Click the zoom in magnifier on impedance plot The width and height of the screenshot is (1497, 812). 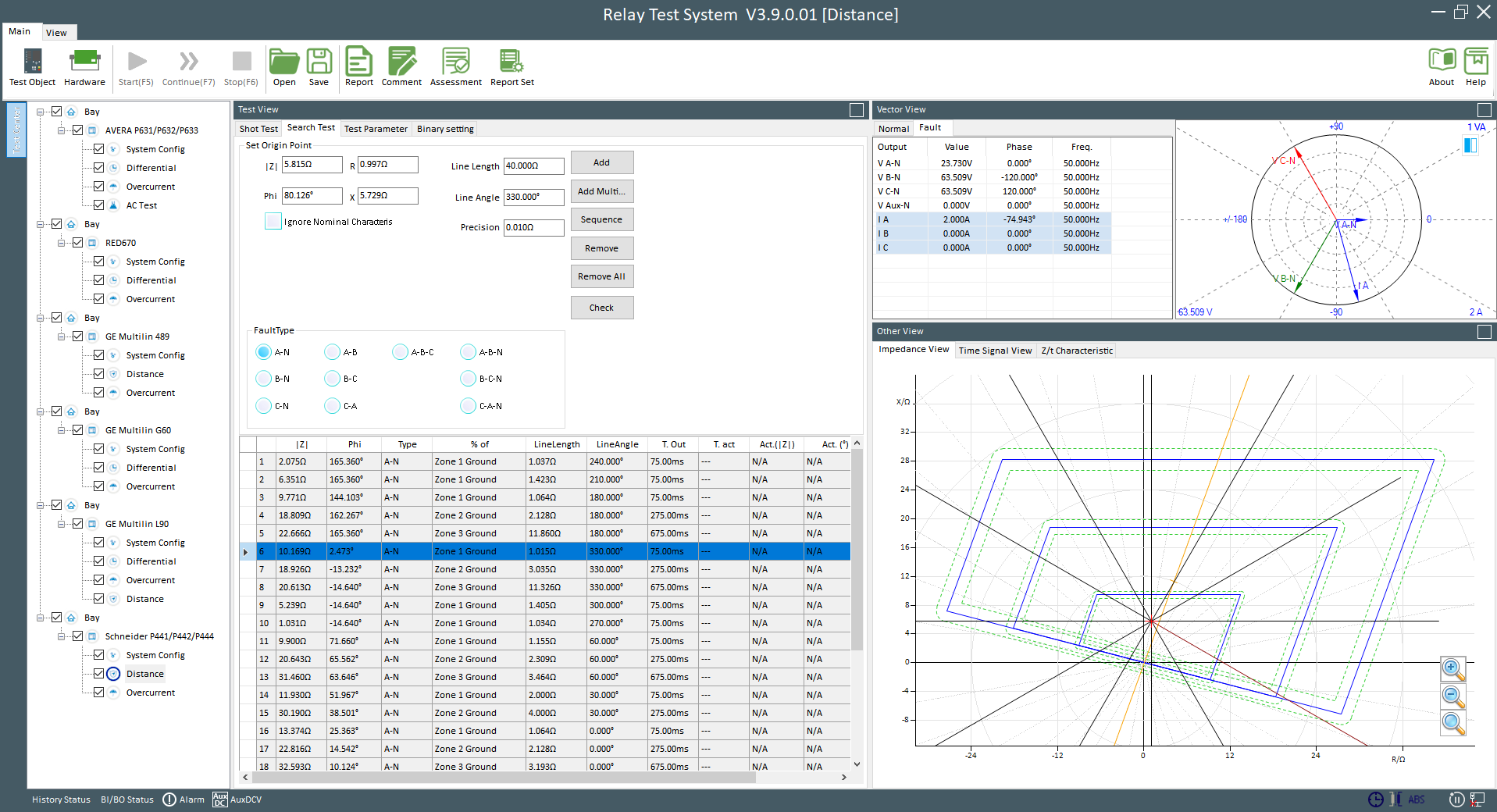click(1452, 669)
